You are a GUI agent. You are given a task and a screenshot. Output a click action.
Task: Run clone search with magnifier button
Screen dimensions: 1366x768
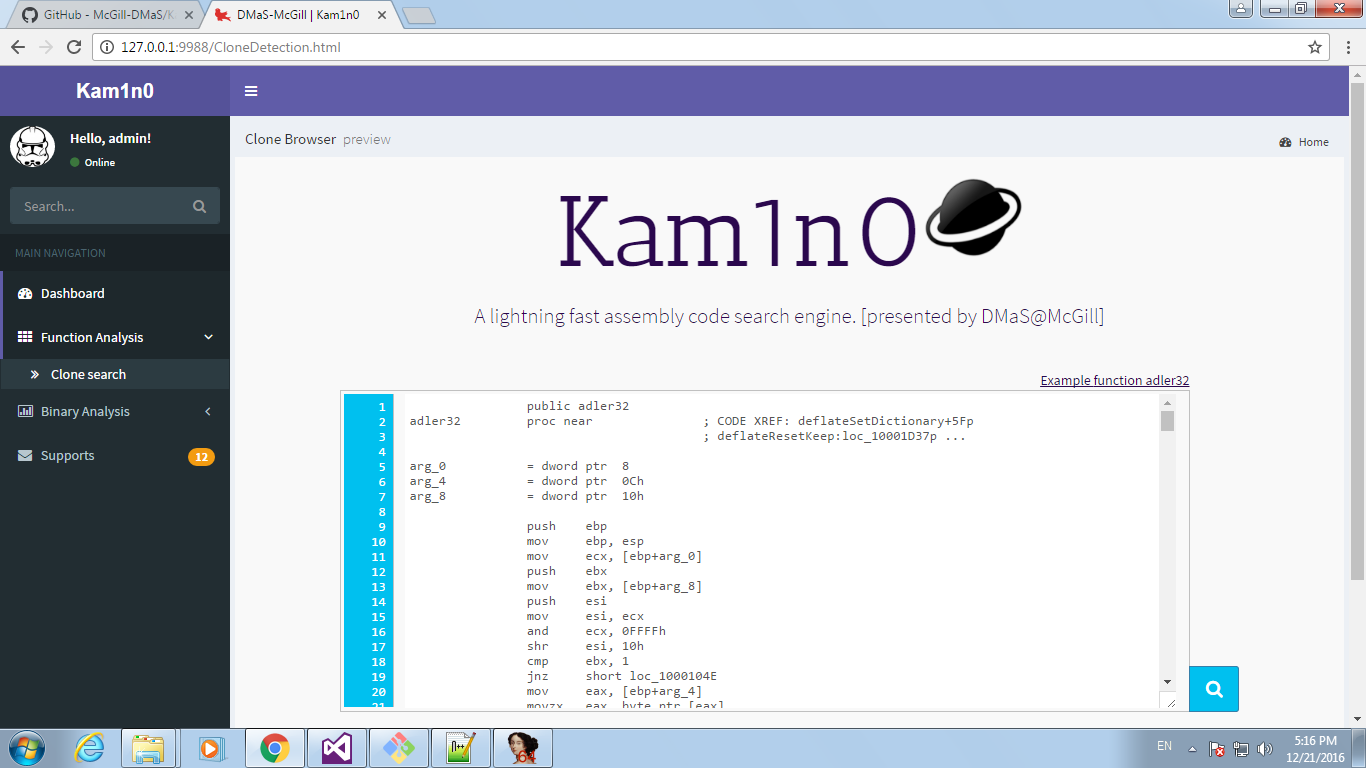click(1214, 689)
